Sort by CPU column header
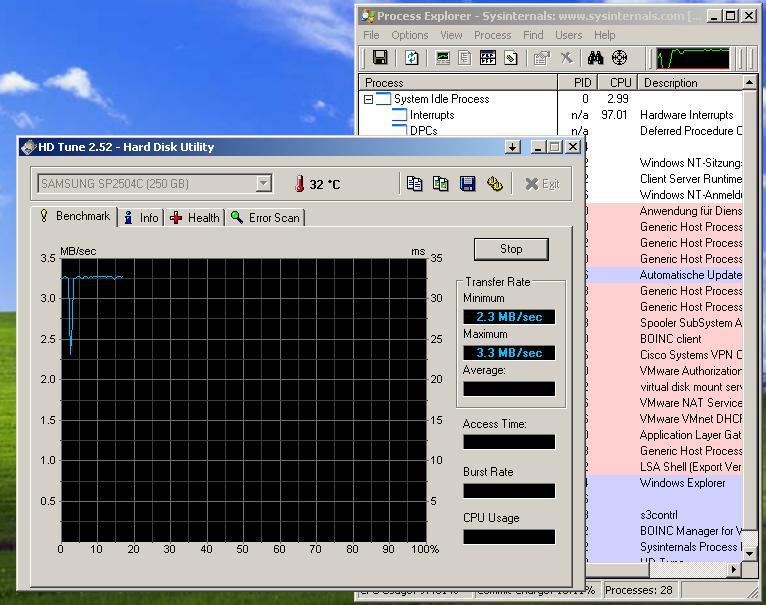The height and width of the screenshot is (605, 766). (617, 83)
